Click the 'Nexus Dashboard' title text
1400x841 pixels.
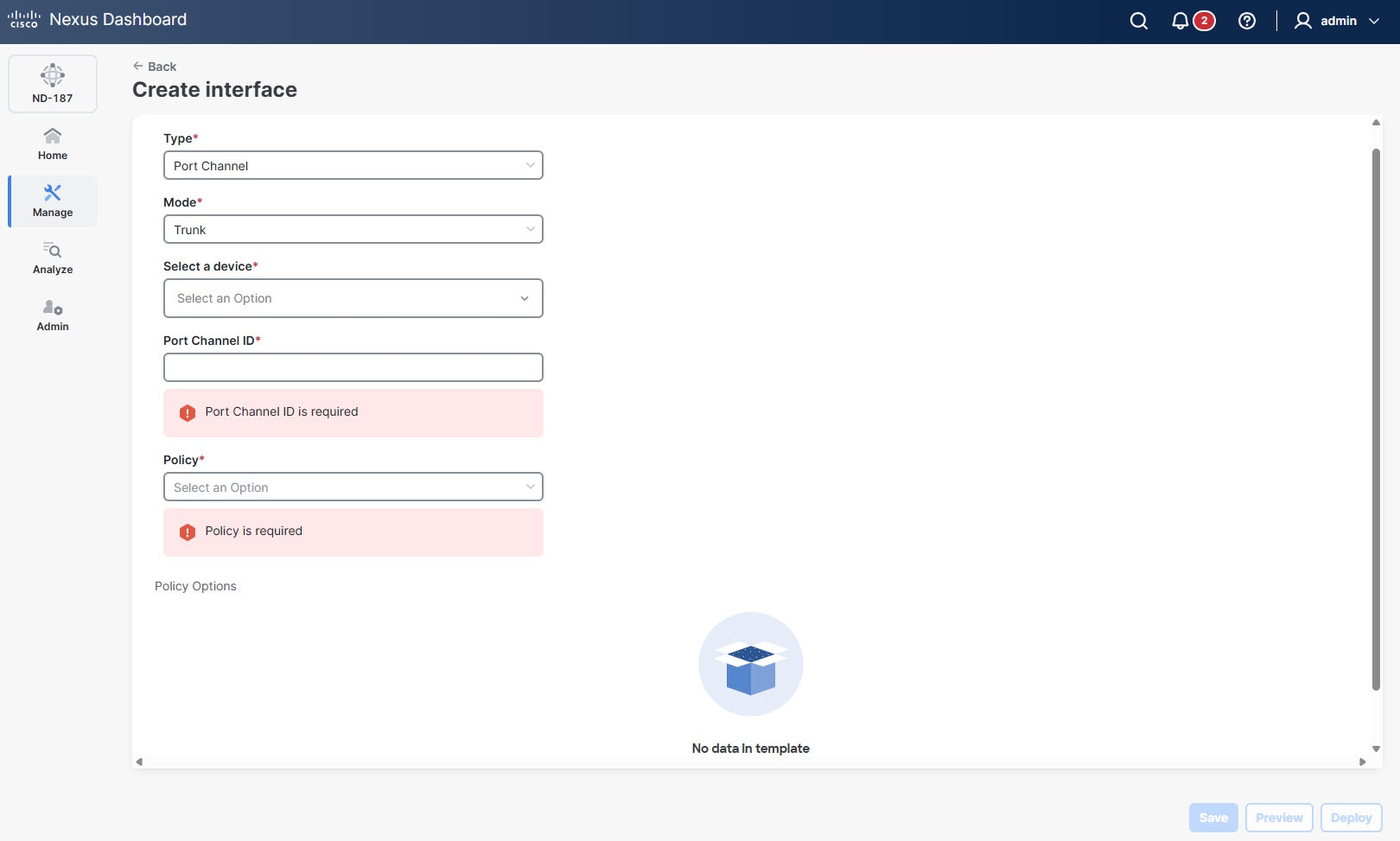(118, 20)
